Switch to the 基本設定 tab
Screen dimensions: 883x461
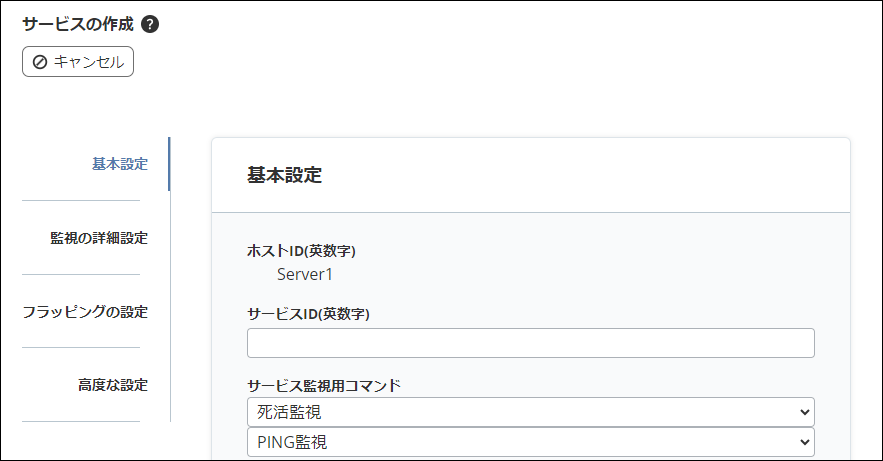(119, 164)
